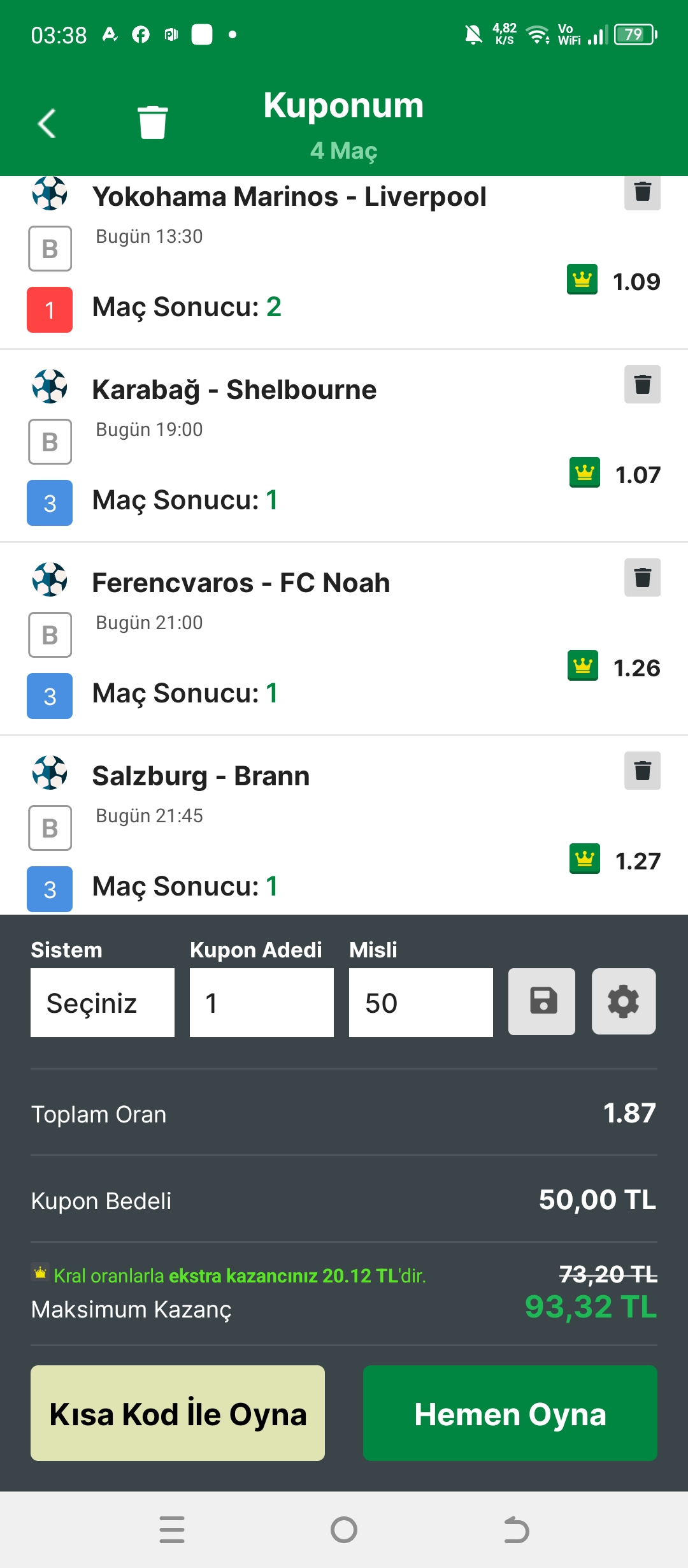Image resolution: width=688 pixels, height=1568 pixels.
Task: Open coupon settings gear icon
Action: point(624,1001)
